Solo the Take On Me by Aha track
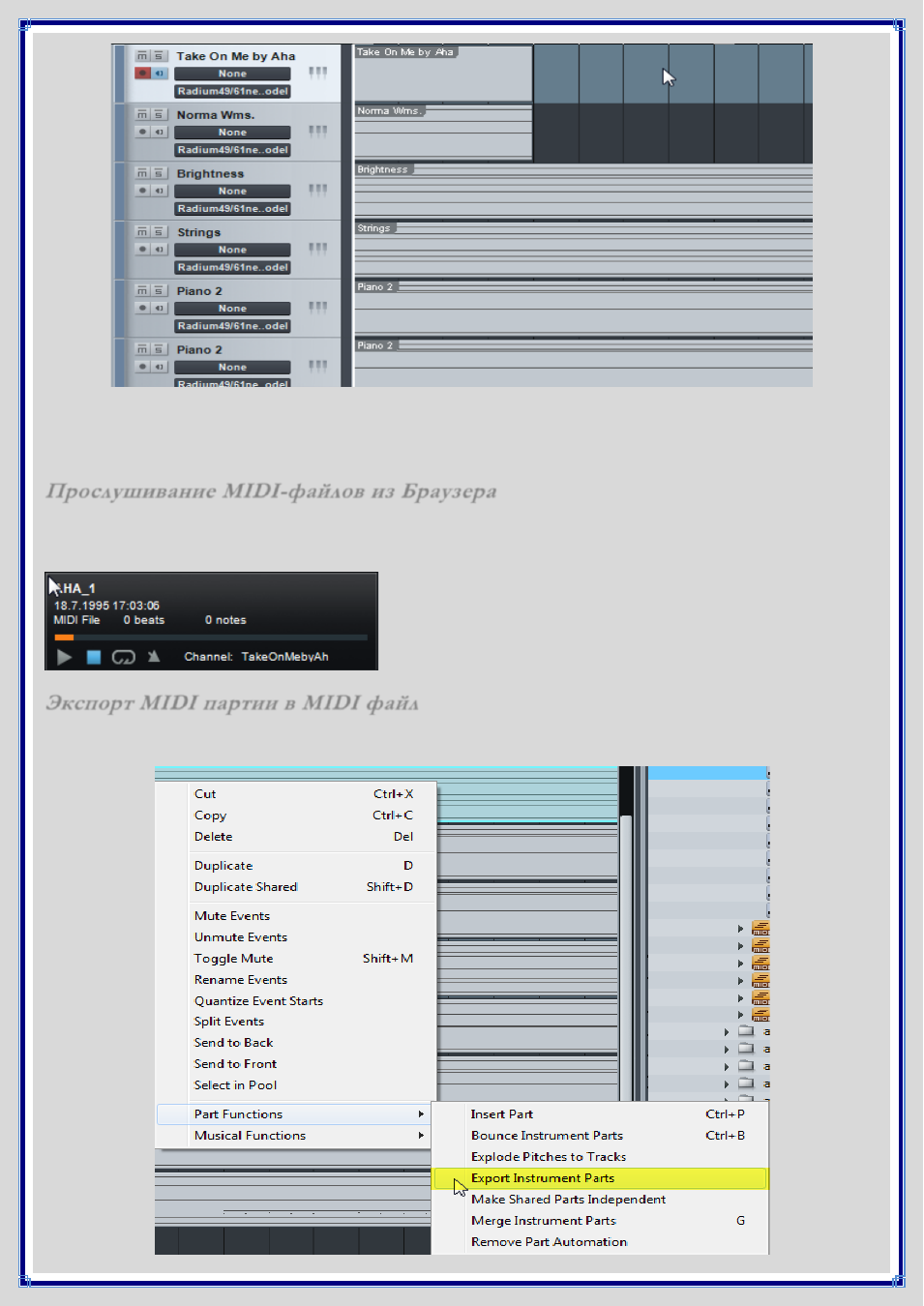The width and height of the screenshot is (924, 1306). tap(160, 56)
